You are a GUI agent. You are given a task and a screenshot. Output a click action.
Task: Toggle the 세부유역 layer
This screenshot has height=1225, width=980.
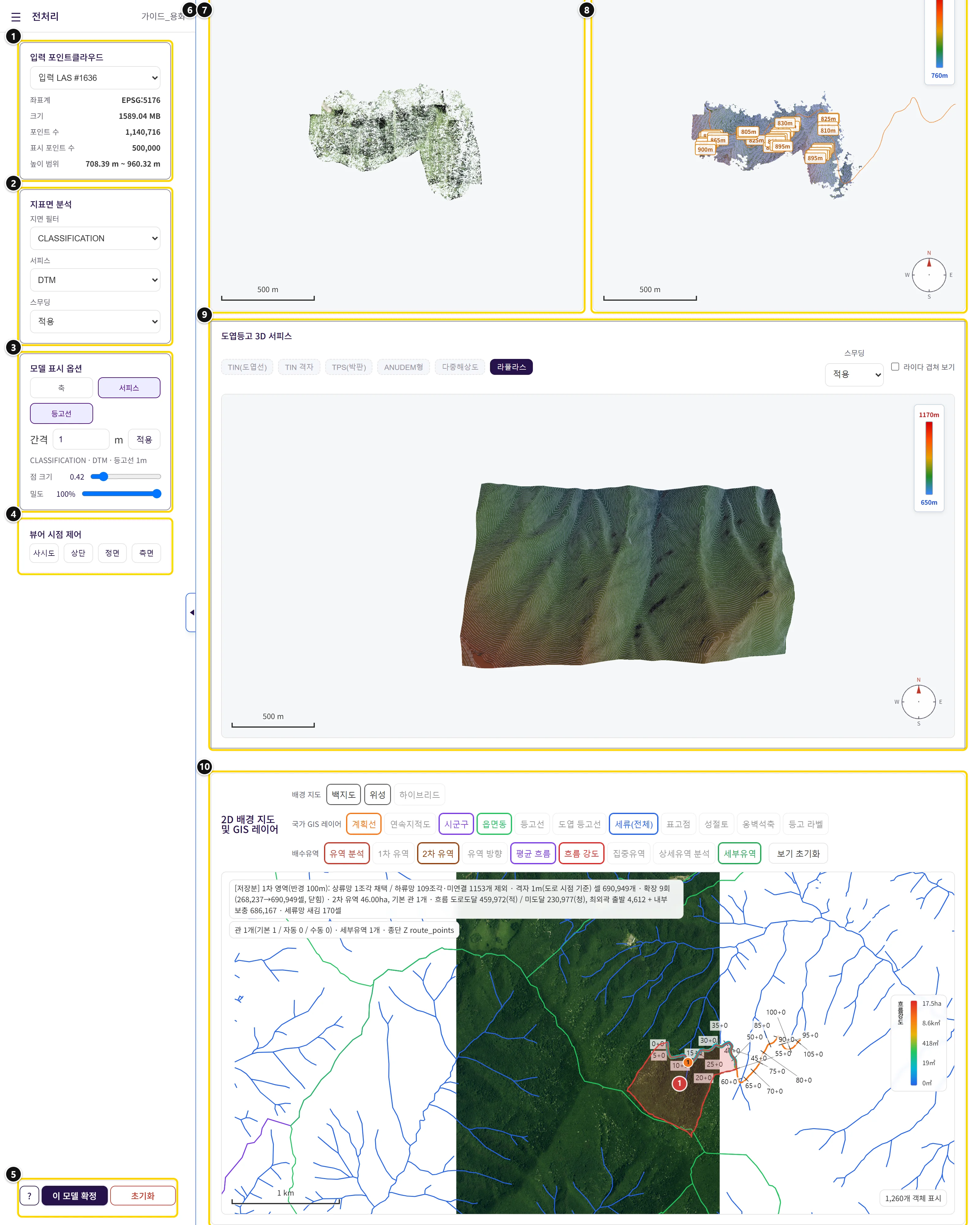coord(740,853)
